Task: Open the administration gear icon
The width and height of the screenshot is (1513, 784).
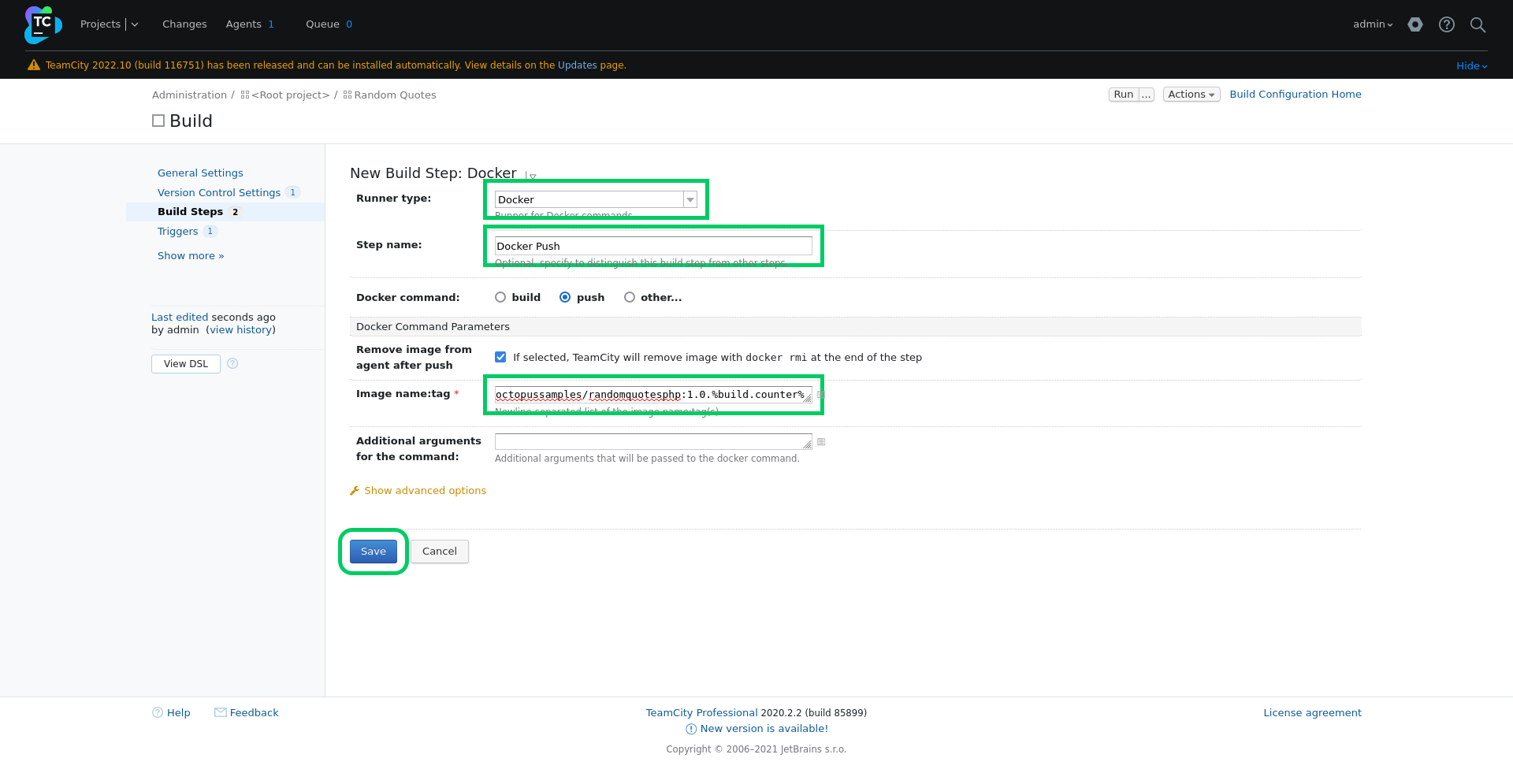Action: click(x=1415, y=24)
